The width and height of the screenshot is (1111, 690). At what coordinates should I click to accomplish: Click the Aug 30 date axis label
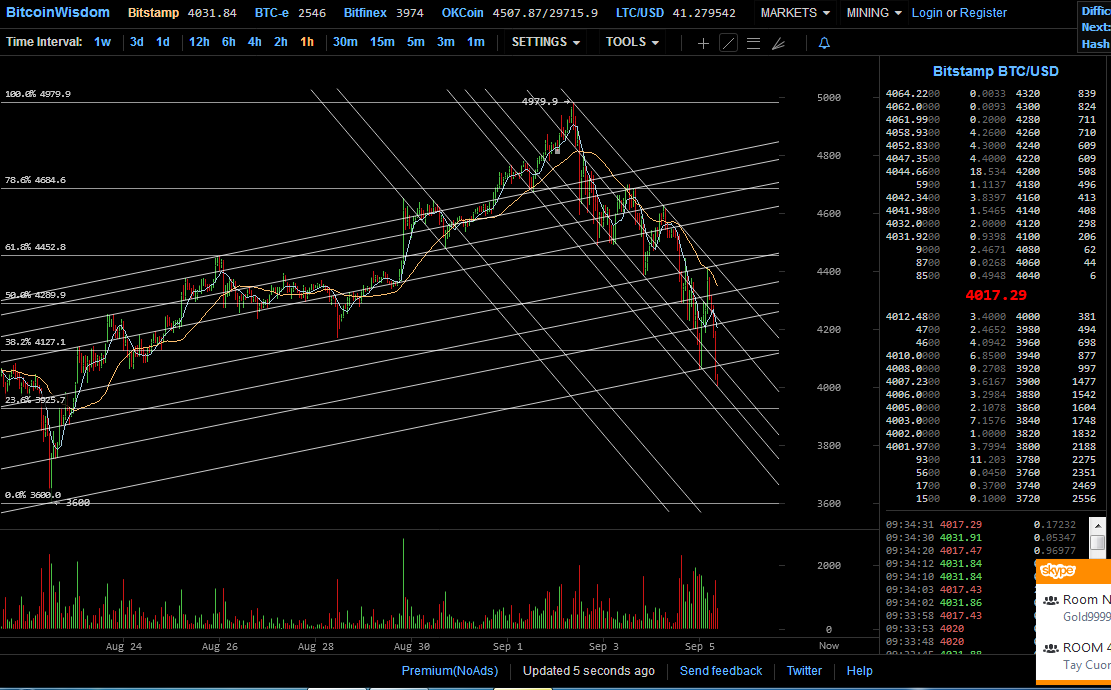point(412,646)
